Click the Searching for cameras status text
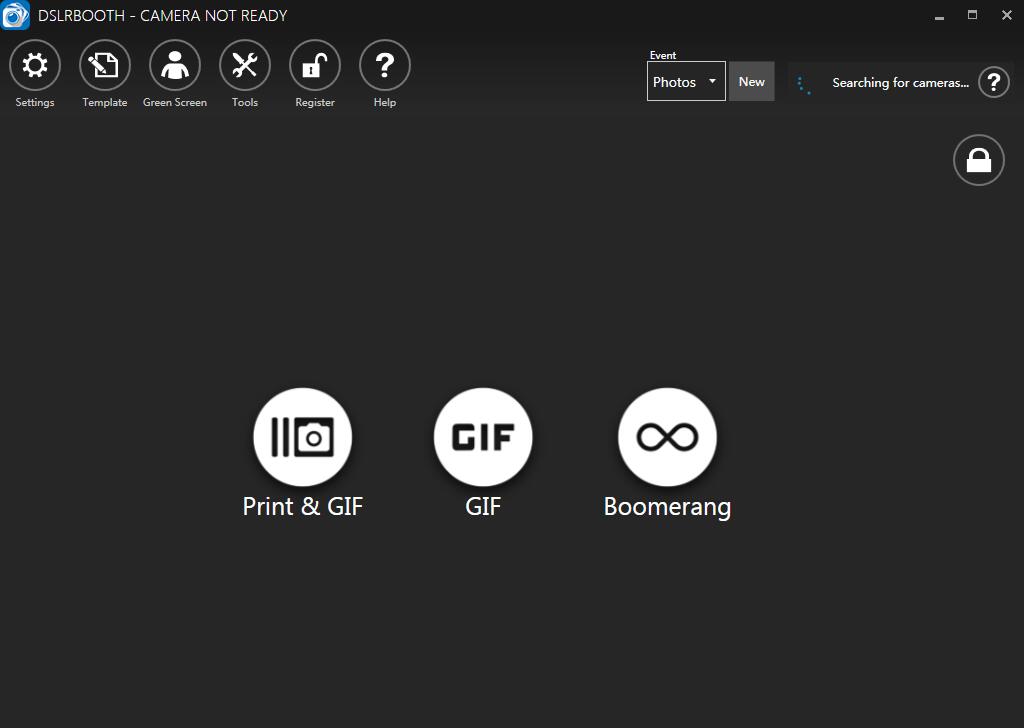Image resolution: width=1024 pixels, height=728 pixels. 899,83
